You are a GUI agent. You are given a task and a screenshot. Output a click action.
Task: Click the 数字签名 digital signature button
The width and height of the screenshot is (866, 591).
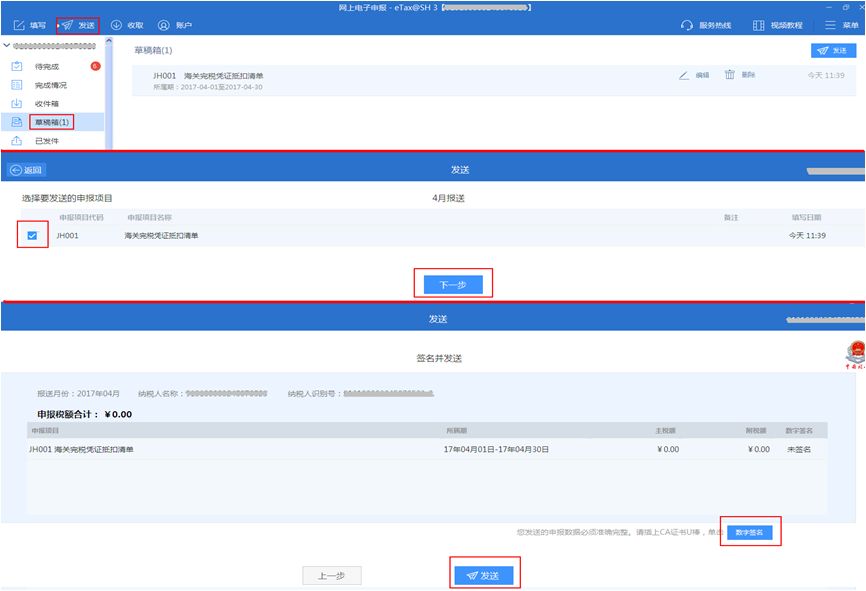click(x=750, y=532)
